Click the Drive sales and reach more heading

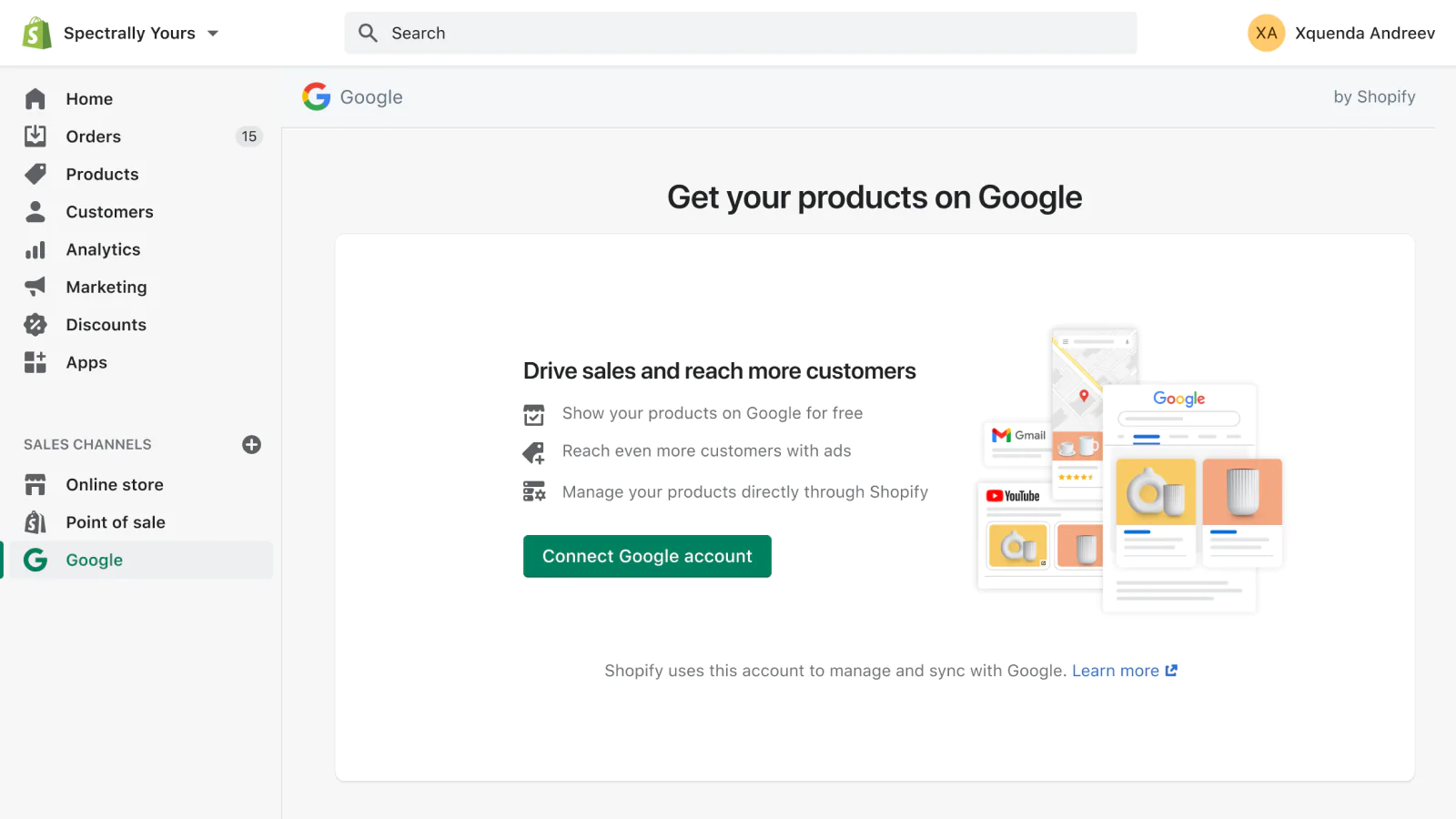tap(720, 370)
